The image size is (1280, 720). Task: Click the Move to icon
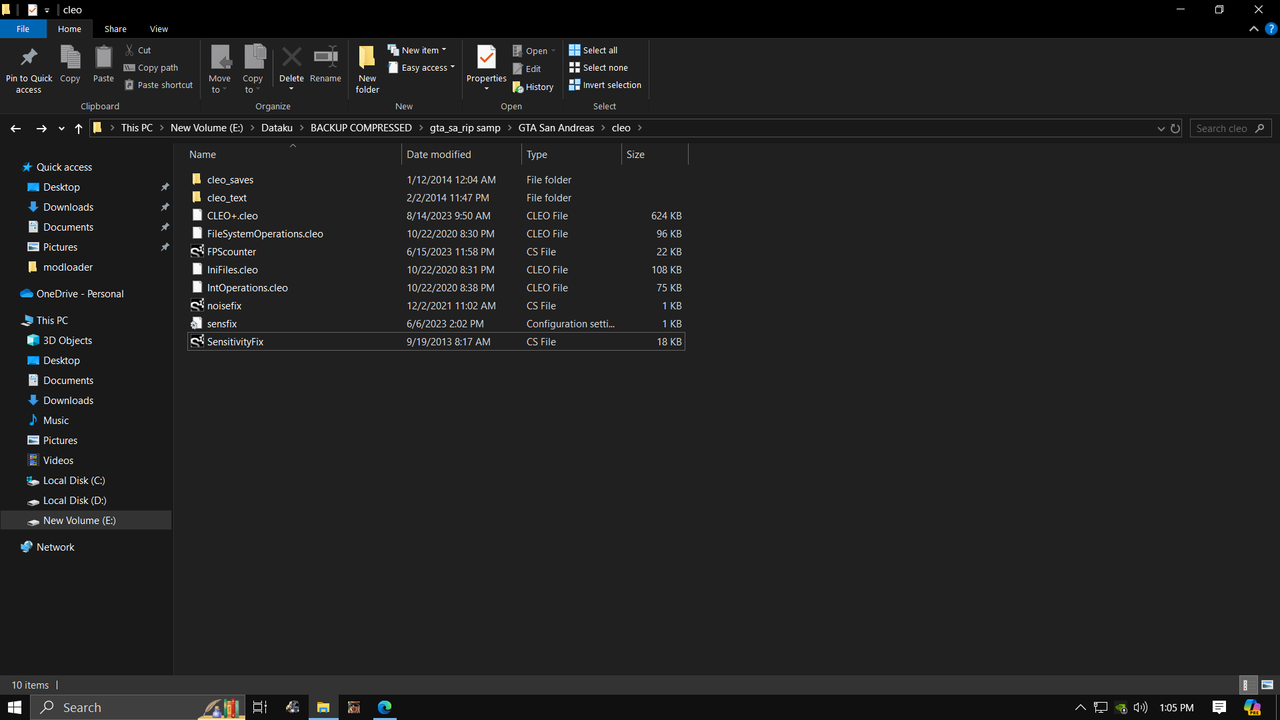(220, 57)
